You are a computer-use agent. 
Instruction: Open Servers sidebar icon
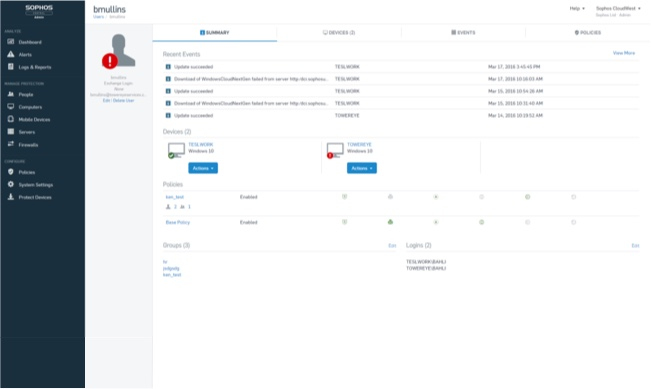(11, 132)
